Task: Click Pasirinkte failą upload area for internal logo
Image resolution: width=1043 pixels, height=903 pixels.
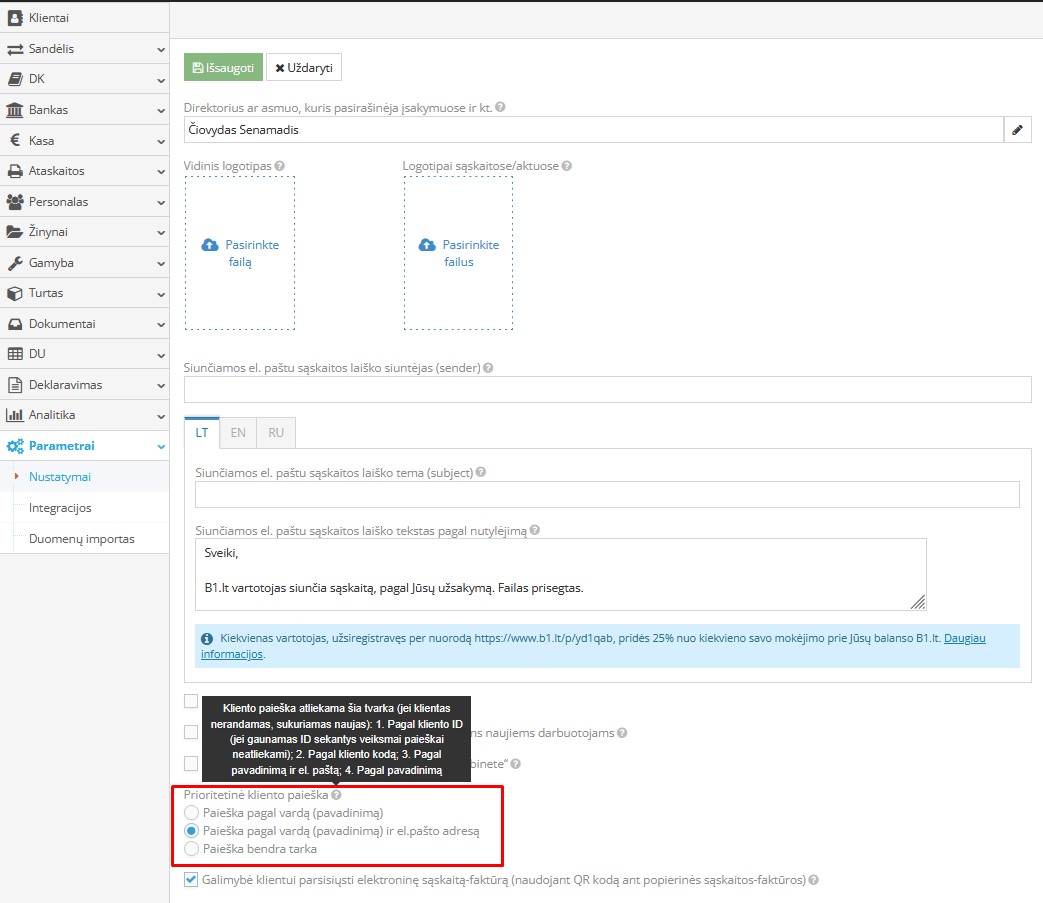Action: [240, 253]
